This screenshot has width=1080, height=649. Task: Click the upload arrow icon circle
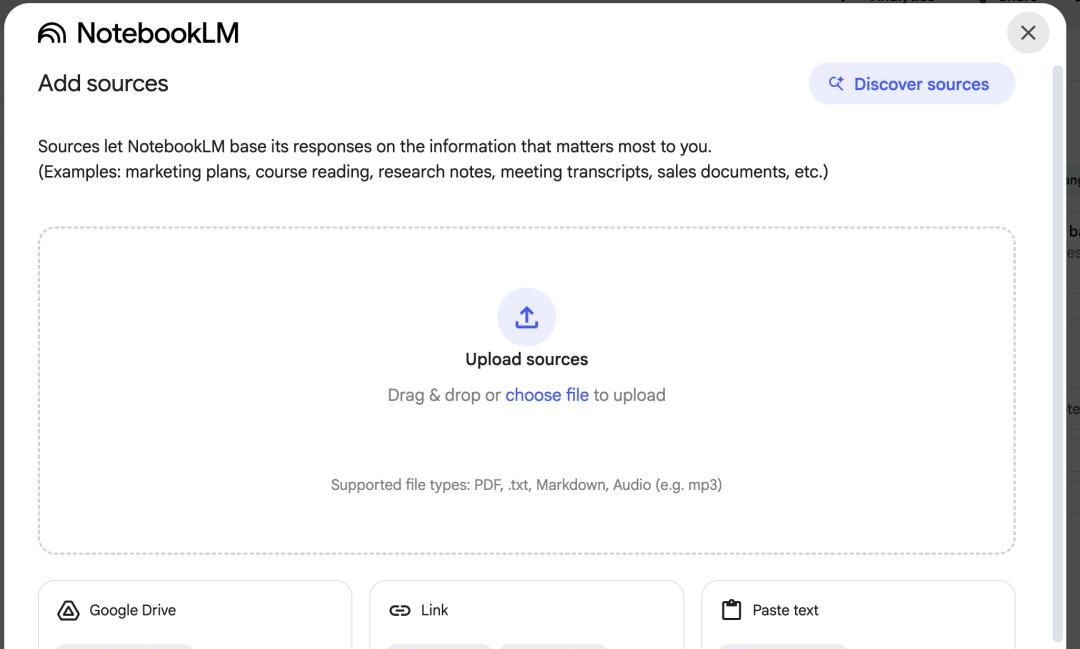[526, 317]
